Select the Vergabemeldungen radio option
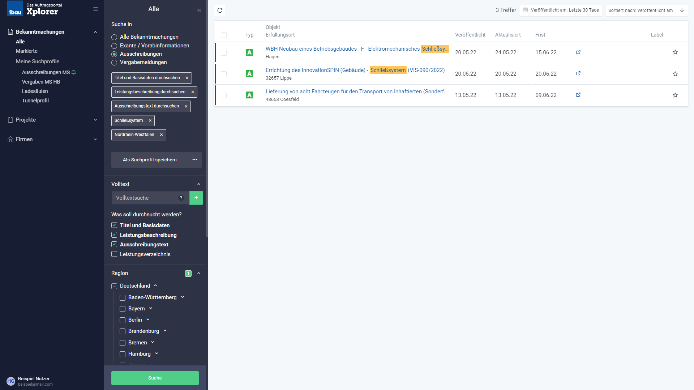 coord(114,62)
